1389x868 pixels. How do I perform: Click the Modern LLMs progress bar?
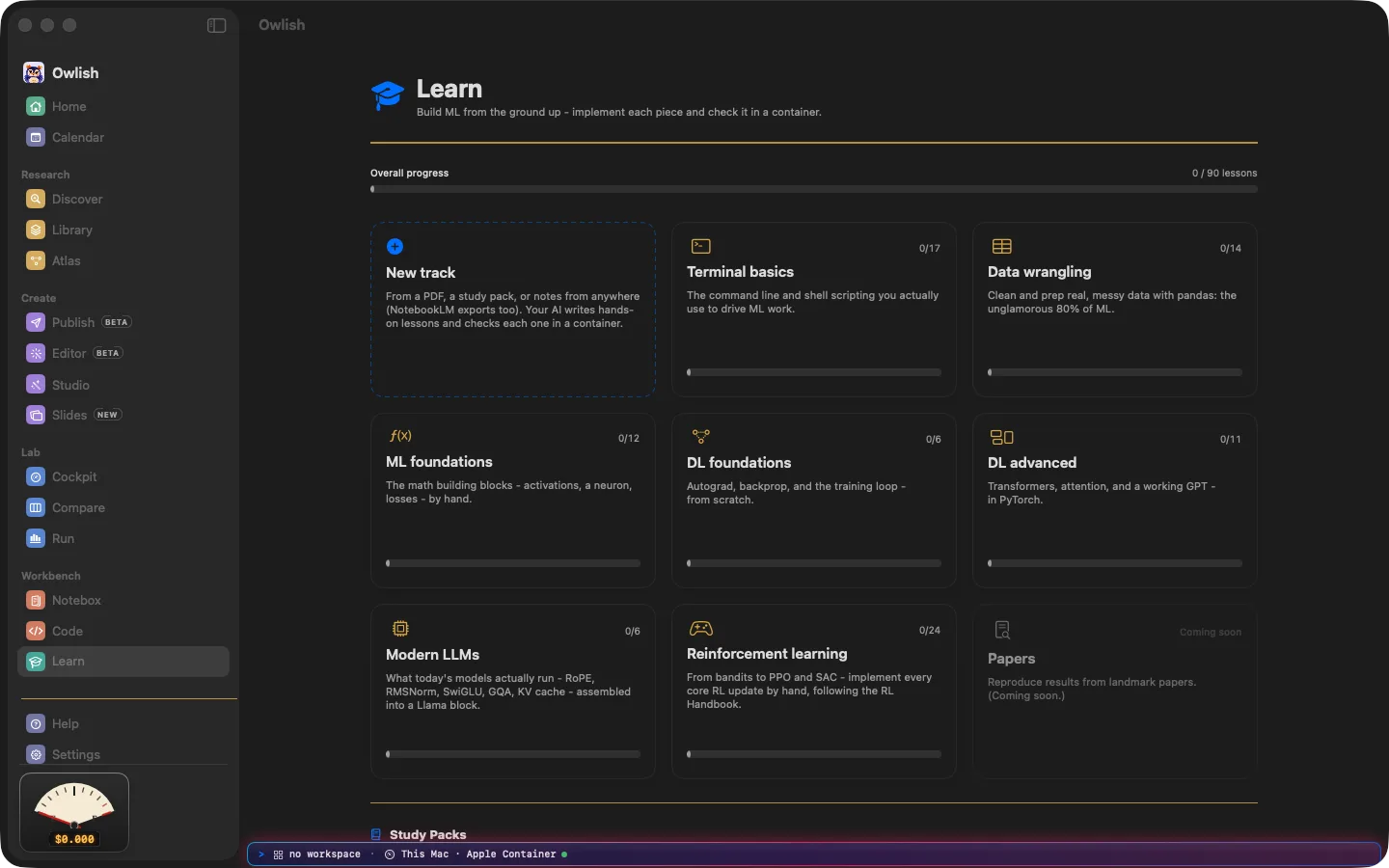tap(513, 754)
